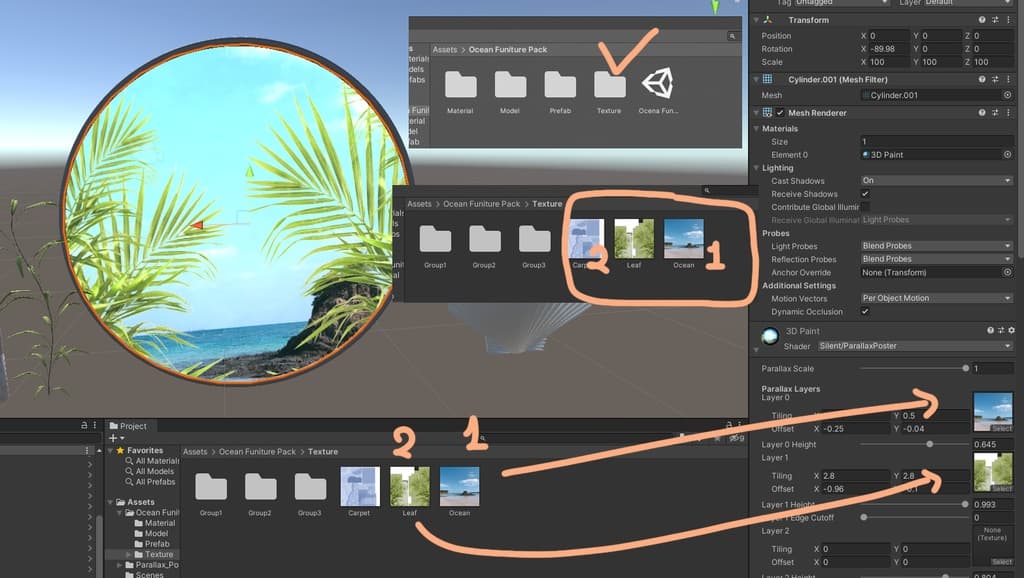Open Mesh Renderer preset icon

tap(995, 112)
